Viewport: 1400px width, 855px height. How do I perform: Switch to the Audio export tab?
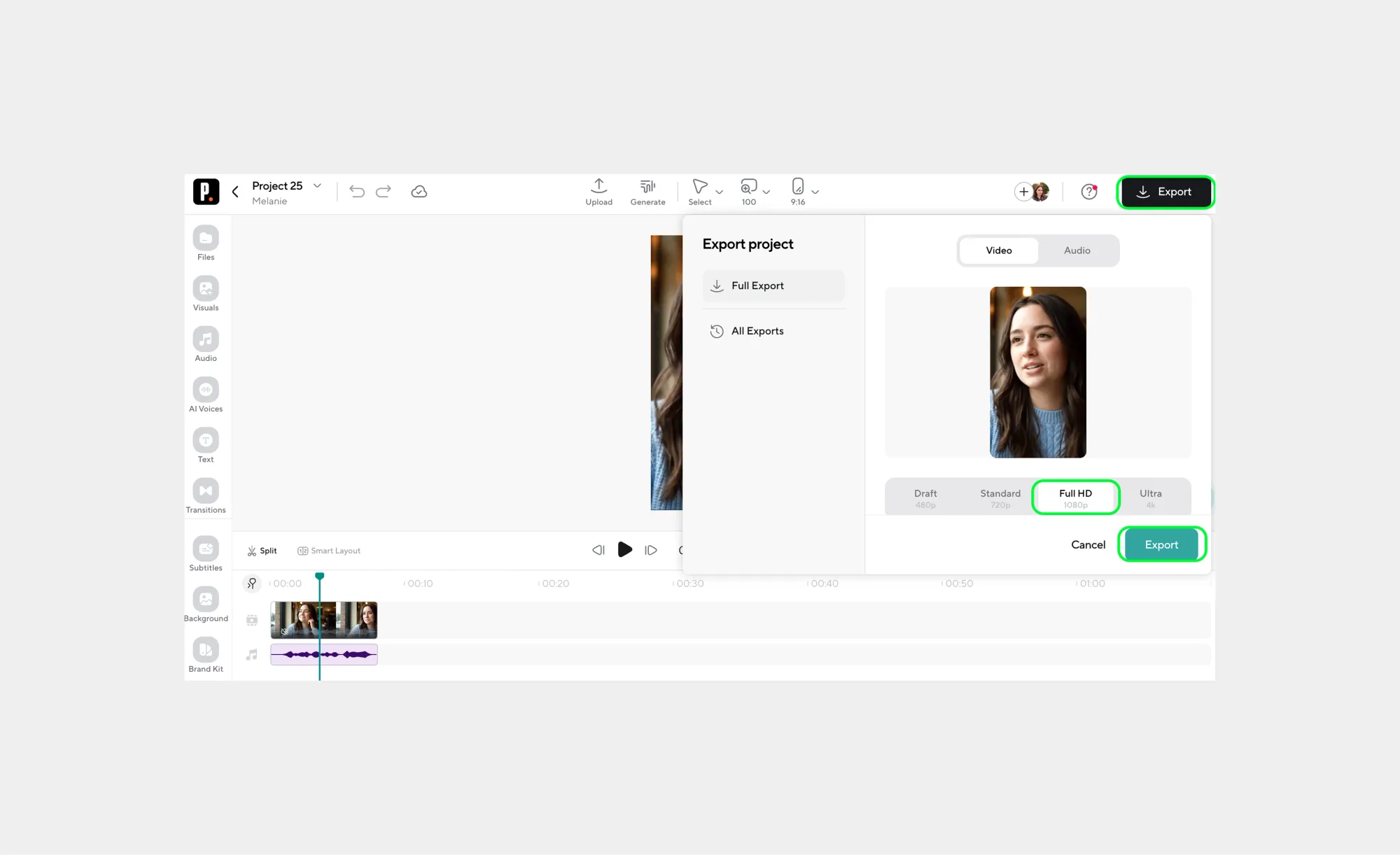point(1077,250)
